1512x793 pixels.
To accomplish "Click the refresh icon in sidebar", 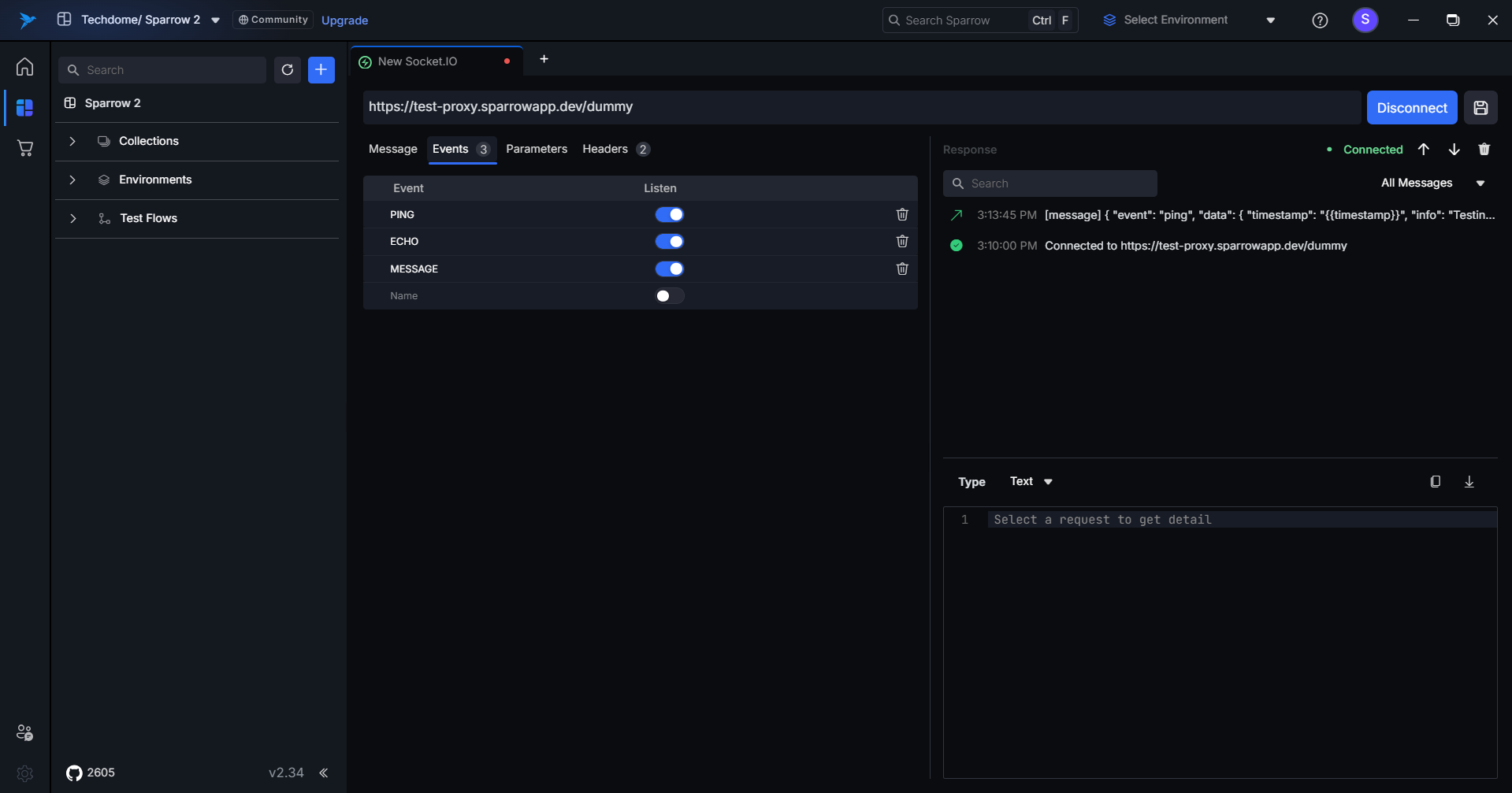I will (288, 70).
